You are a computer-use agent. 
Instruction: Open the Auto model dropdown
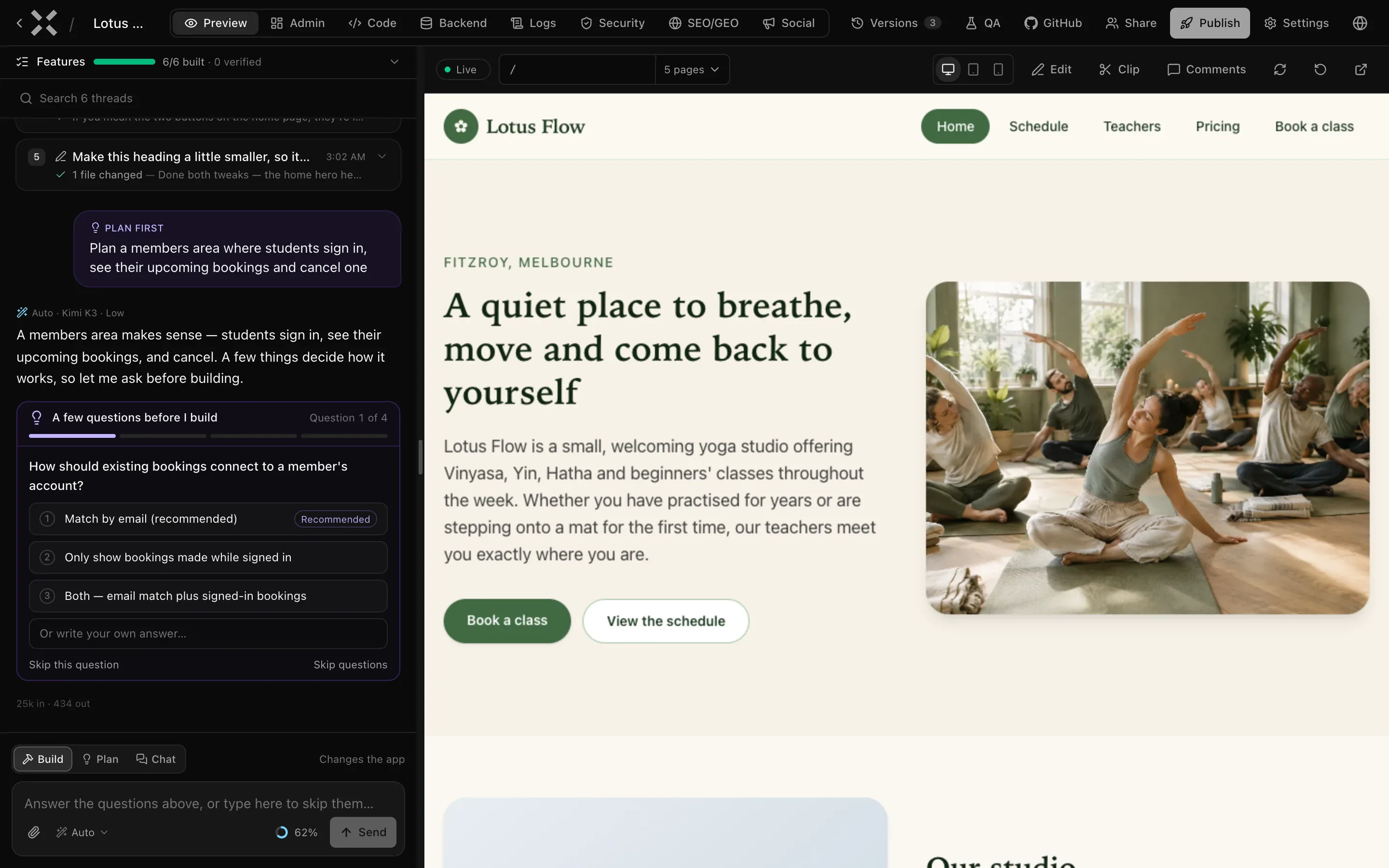[82, 832]
